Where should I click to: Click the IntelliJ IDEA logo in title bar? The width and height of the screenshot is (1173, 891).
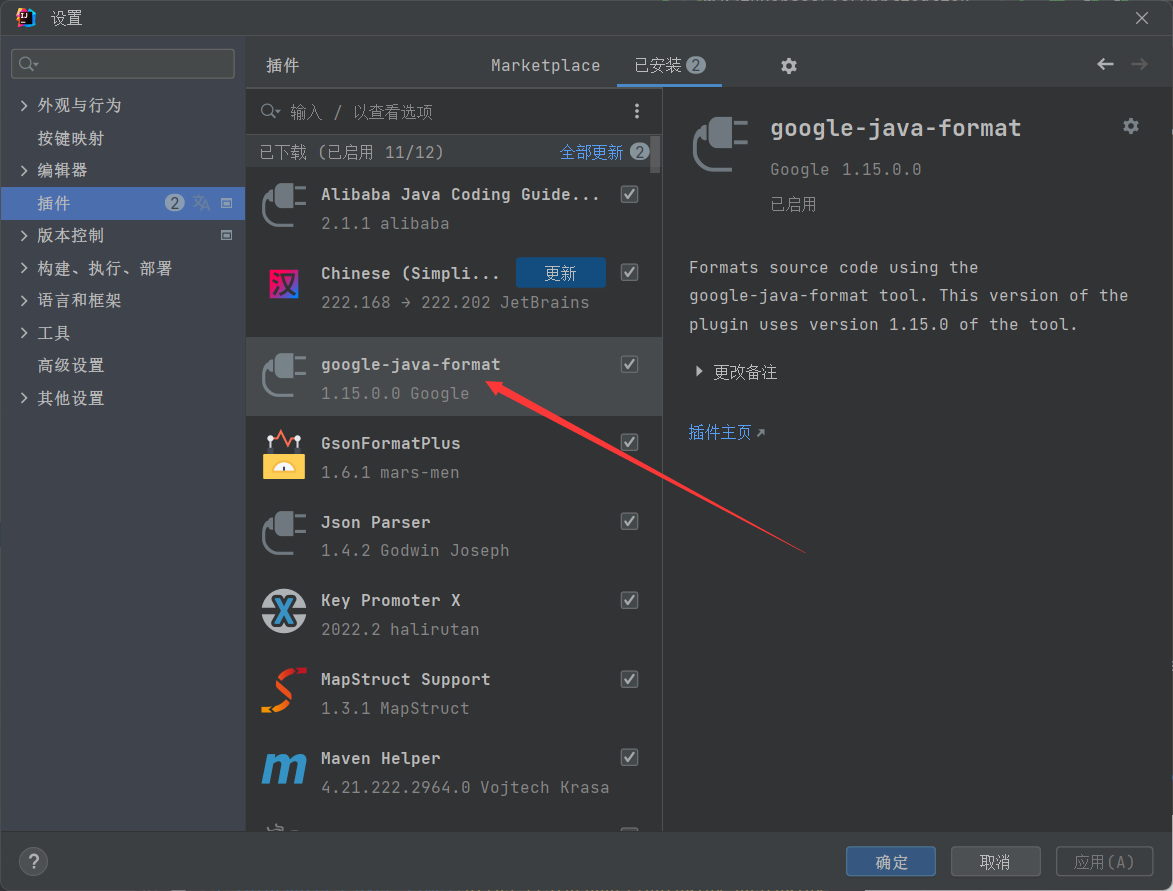[x=25, y=17]
